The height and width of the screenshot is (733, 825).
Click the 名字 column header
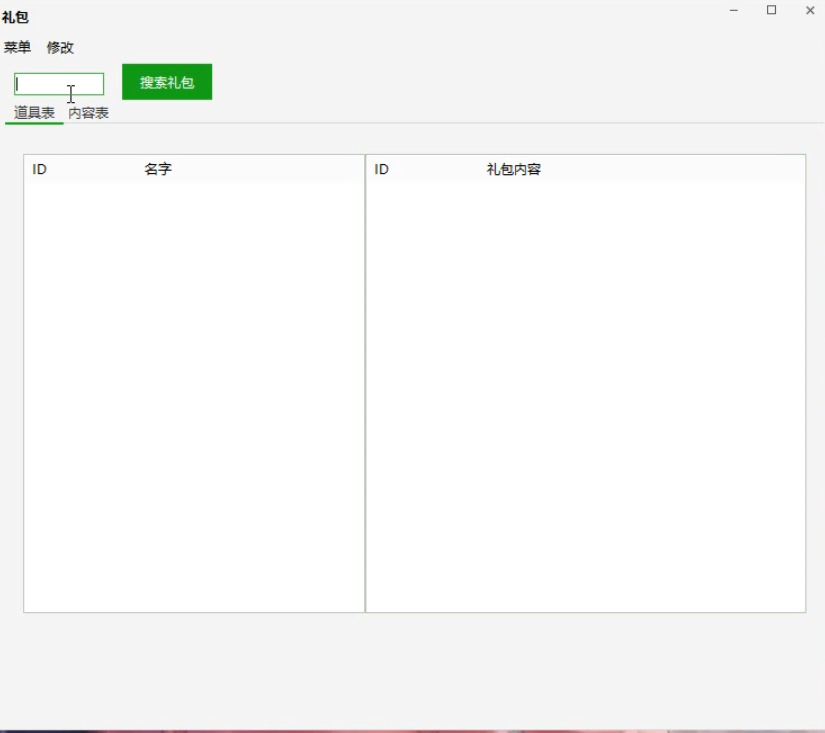coord(158,169)
